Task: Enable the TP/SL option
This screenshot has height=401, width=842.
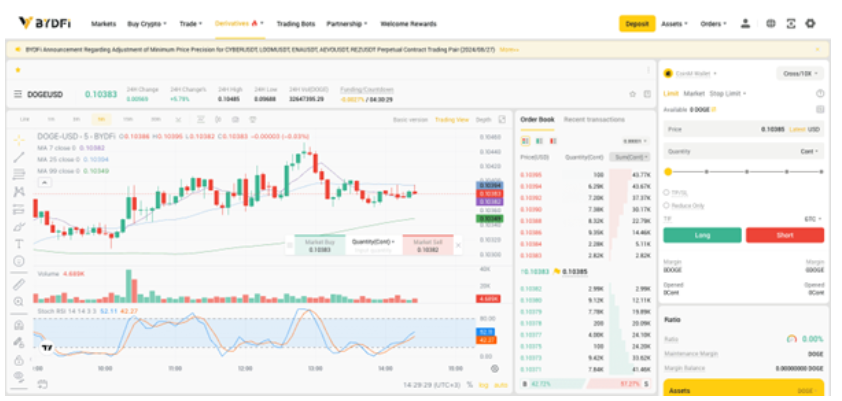Action: pos(666,192)
